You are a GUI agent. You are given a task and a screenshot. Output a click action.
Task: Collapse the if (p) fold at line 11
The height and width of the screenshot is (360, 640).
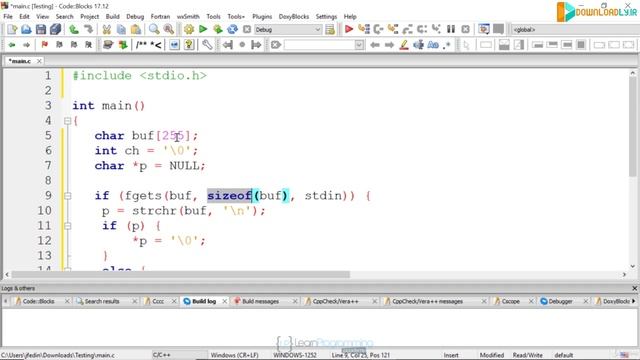(x=67, y=226)
